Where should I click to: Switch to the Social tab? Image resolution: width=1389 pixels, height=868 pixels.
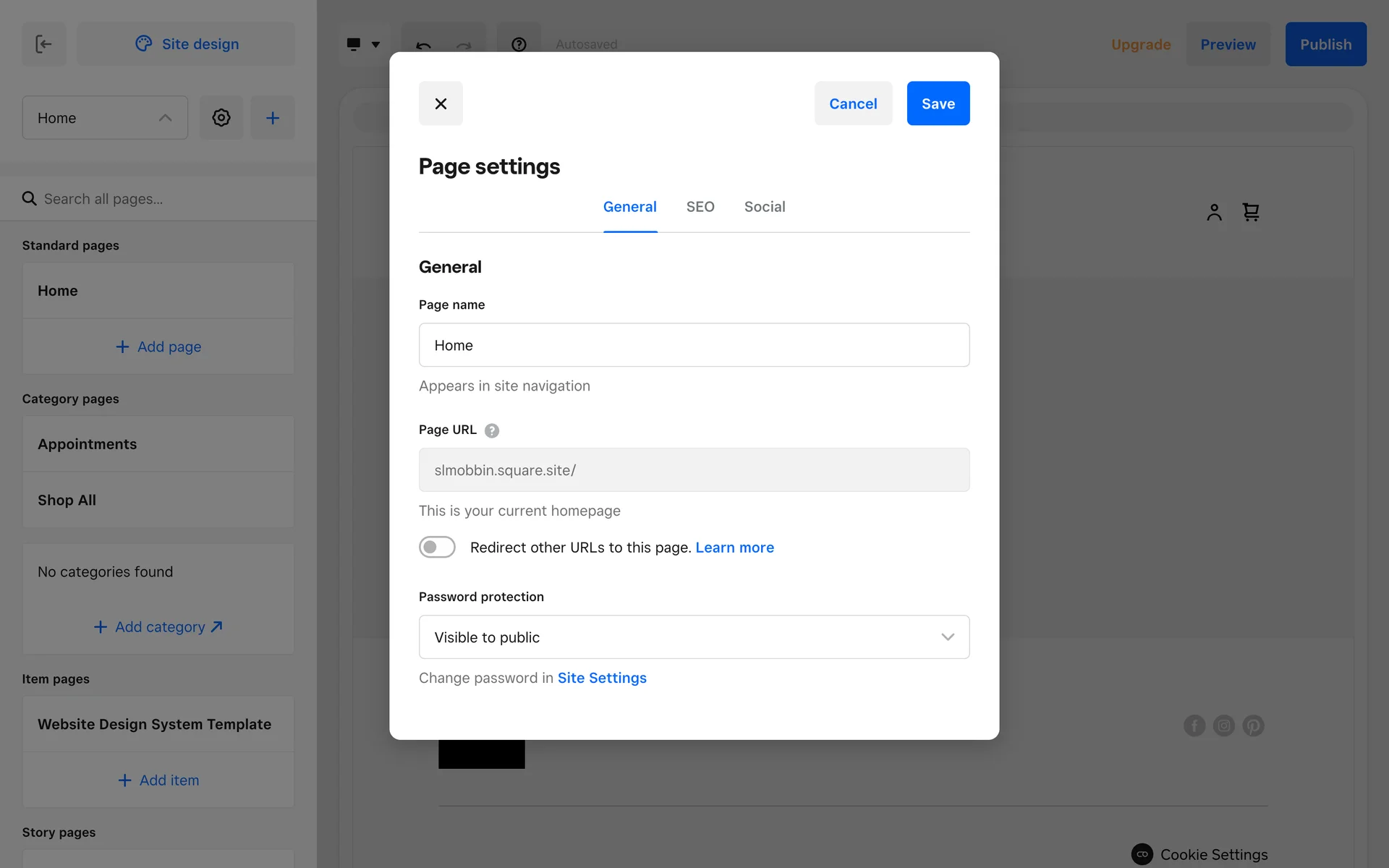pyautogui.click(x=765, y=207)
